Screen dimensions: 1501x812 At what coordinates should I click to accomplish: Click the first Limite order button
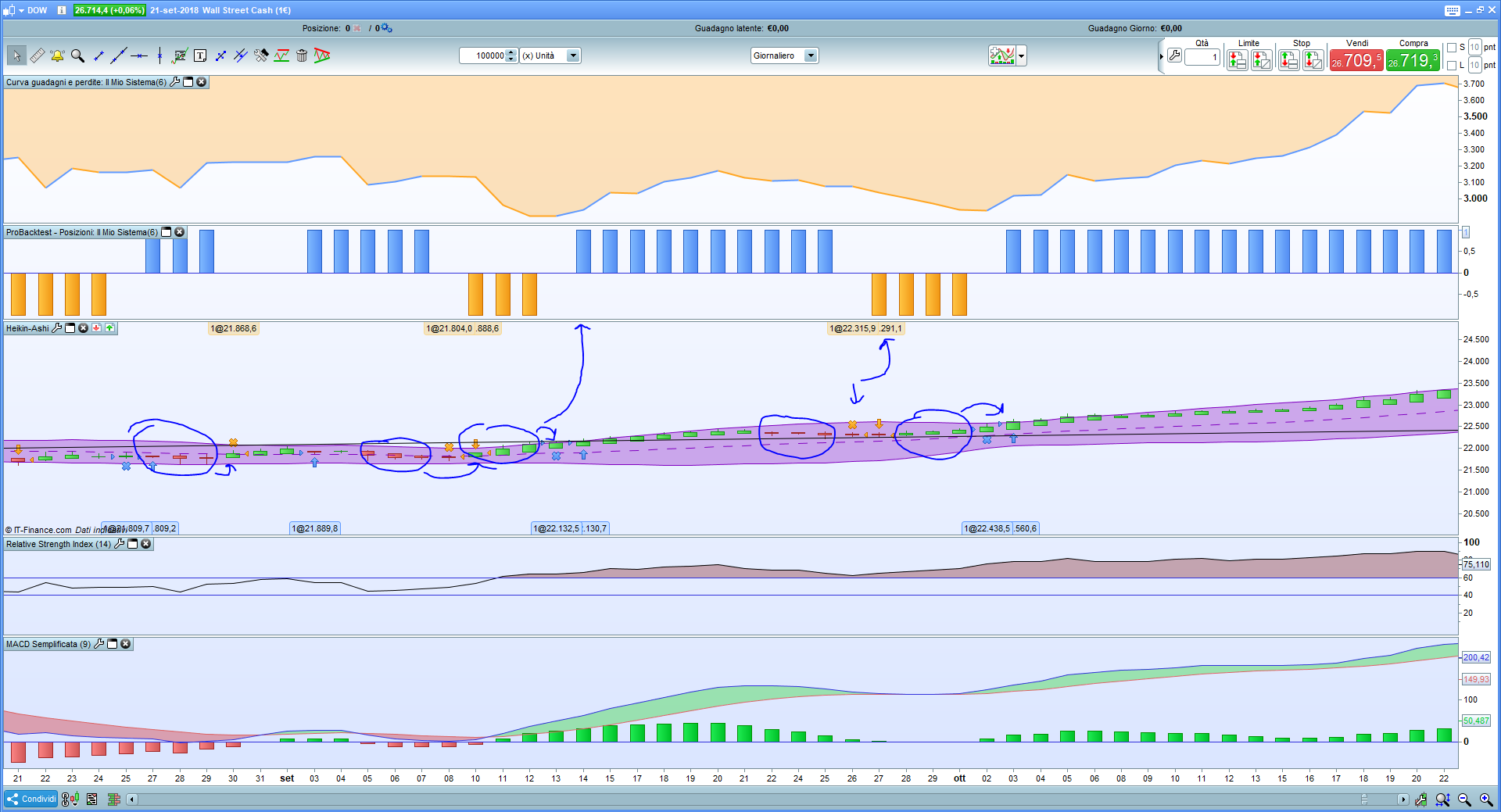click(1237, 60)
